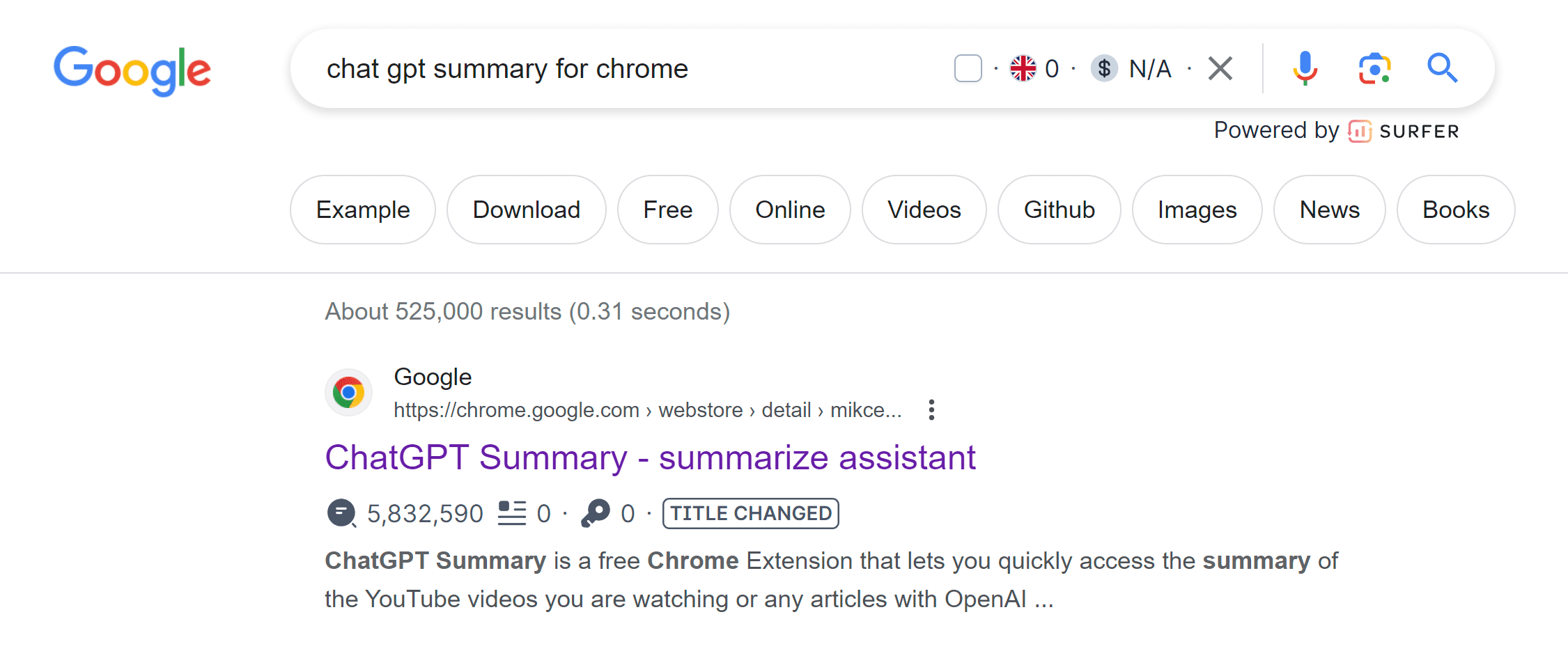Choose the Github filter chip

click(x=1059, y=210)
